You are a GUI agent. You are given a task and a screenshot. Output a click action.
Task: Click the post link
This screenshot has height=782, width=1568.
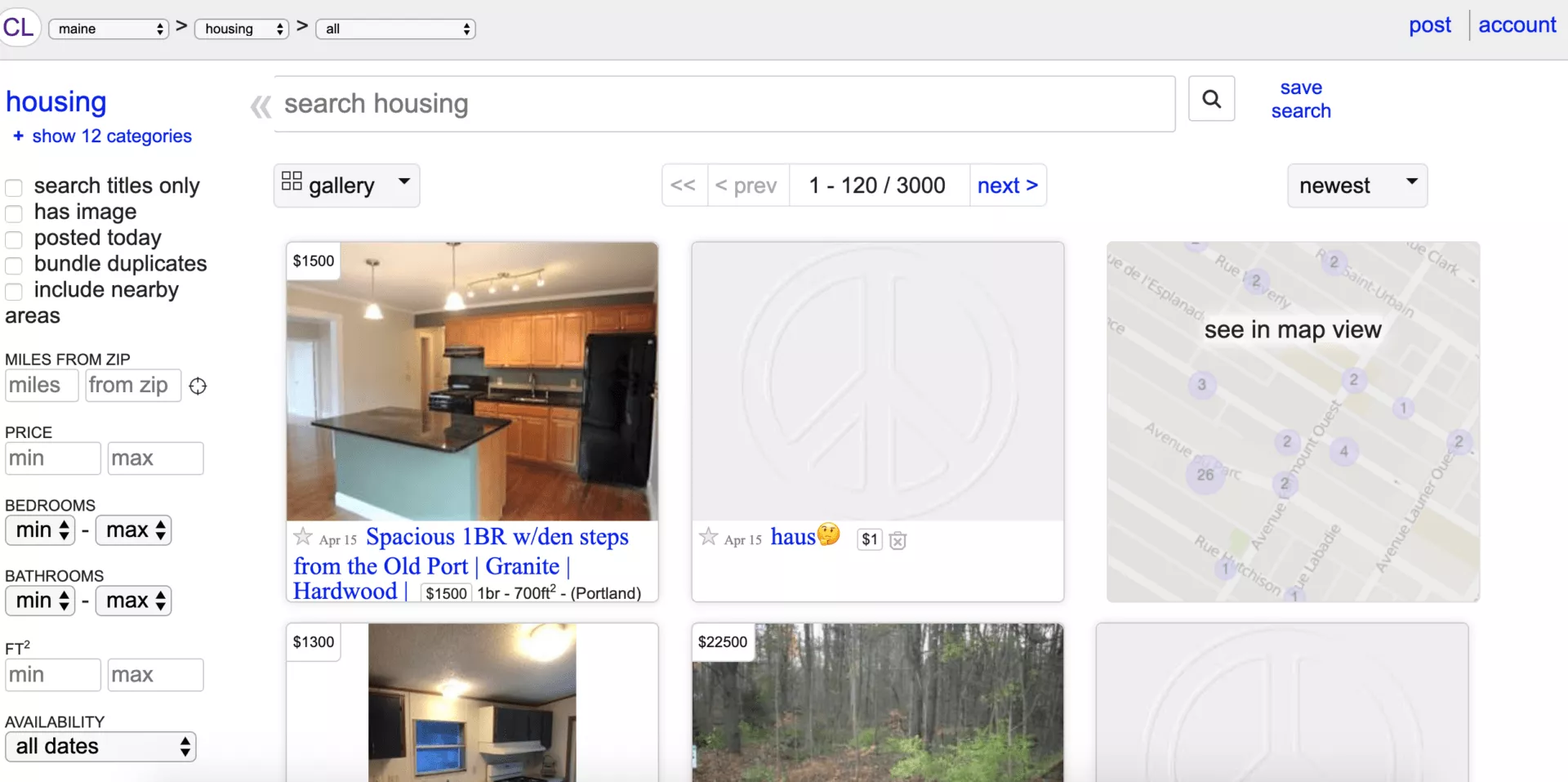point(1430,25)
